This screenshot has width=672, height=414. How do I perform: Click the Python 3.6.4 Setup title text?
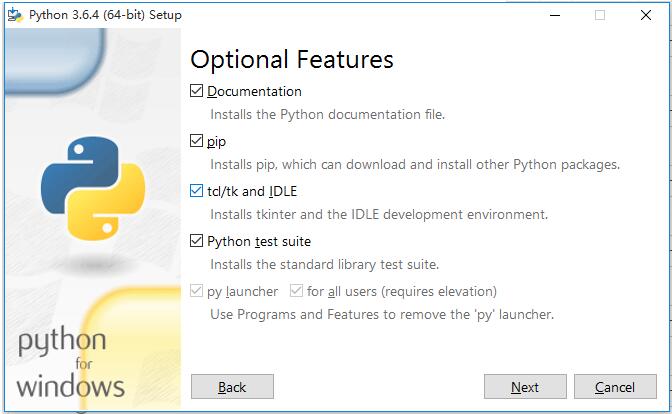(105, 15)
